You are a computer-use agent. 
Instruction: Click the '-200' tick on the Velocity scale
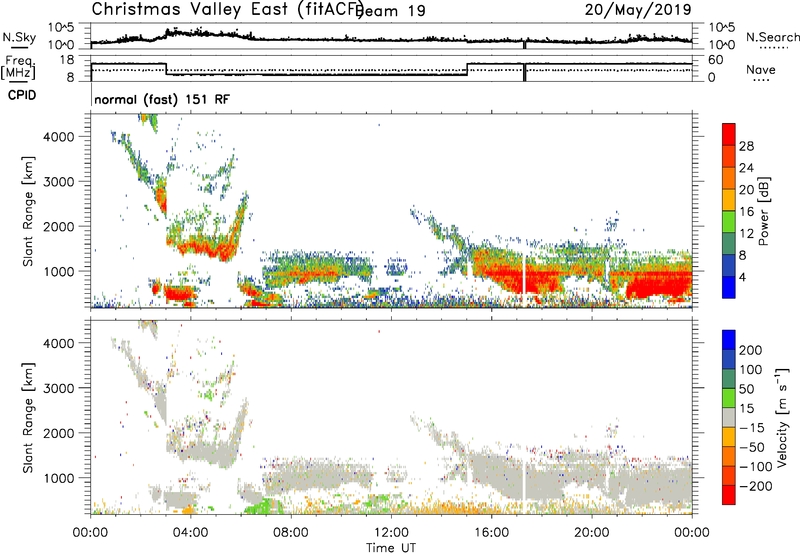point(756,486)
